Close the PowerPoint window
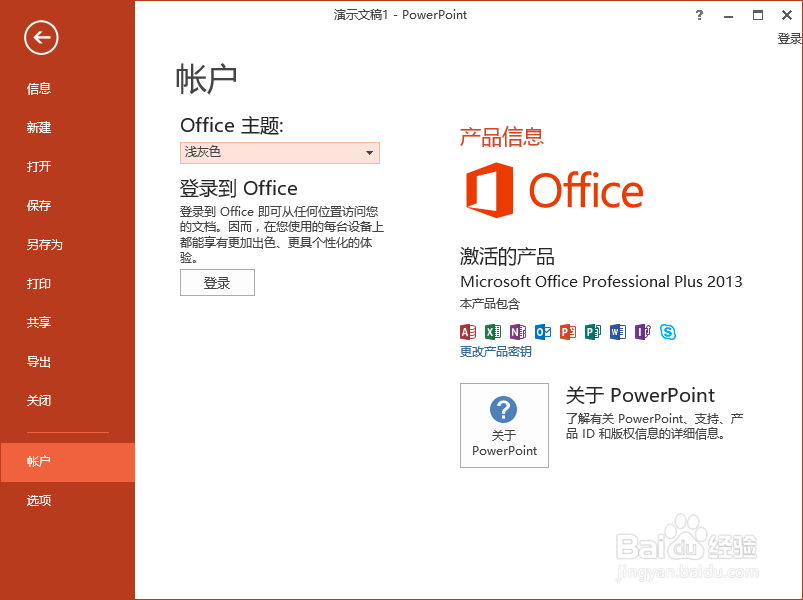 click(787, 15)
